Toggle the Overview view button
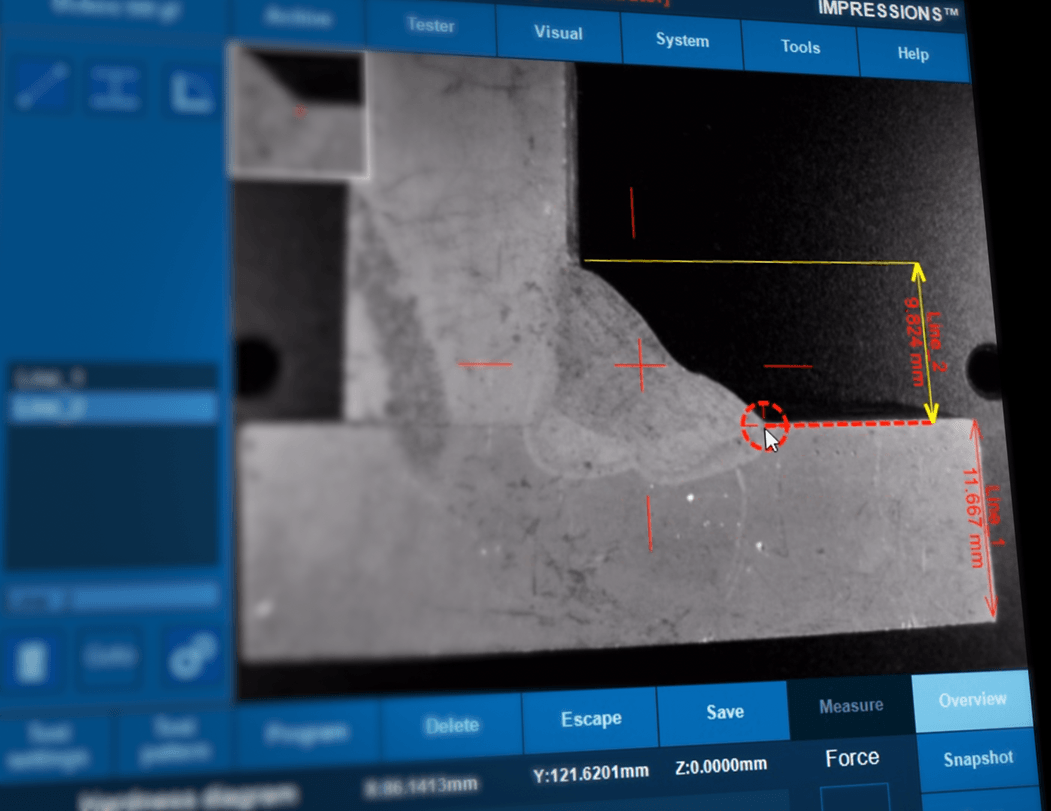 [x=972, y=700]
